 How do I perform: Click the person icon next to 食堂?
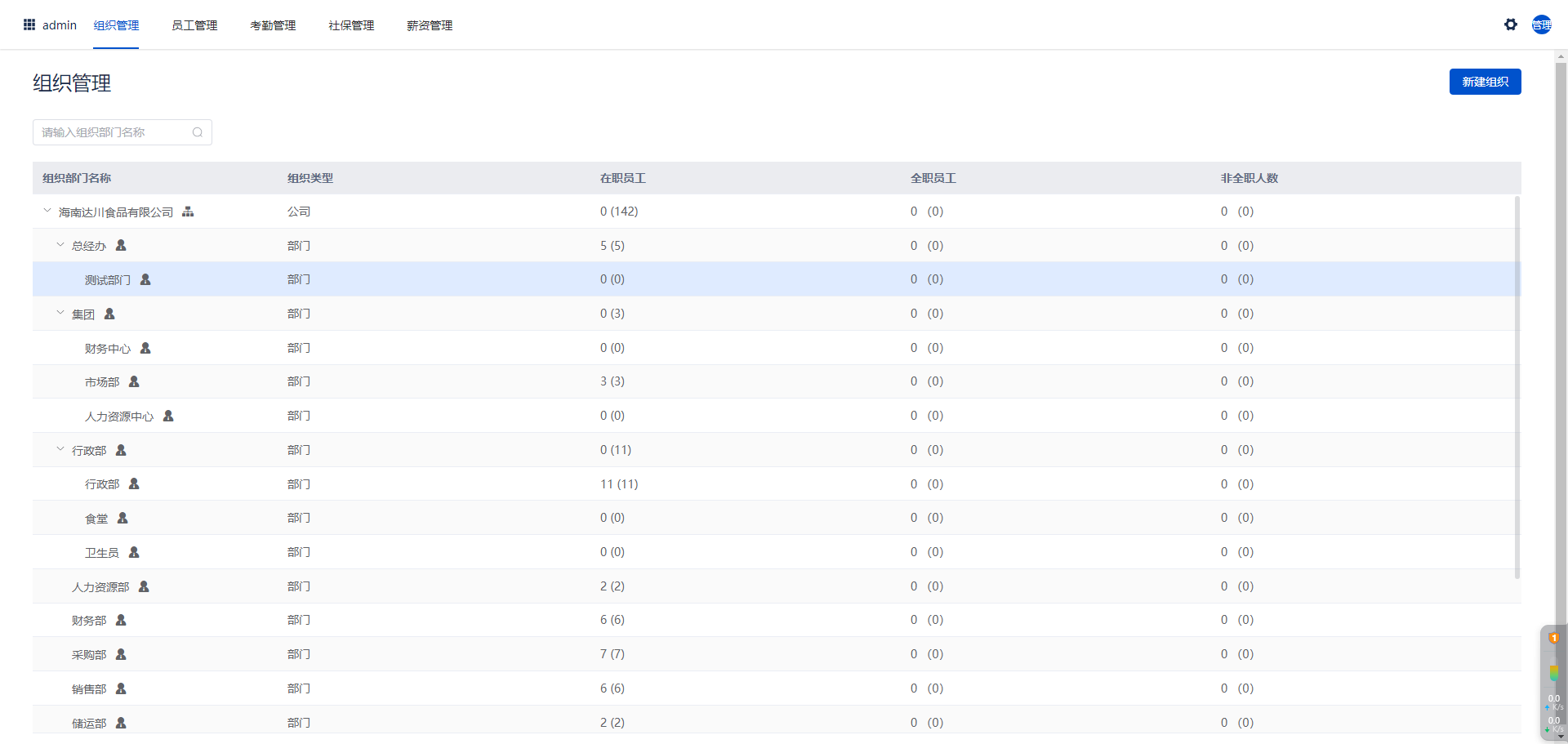[x=122, y=518]
